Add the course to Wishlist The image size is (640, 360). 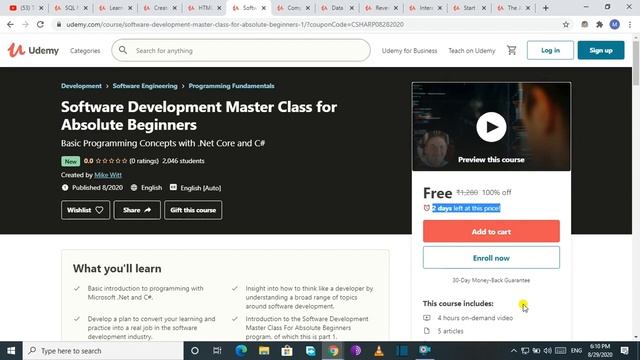[85, 210]
